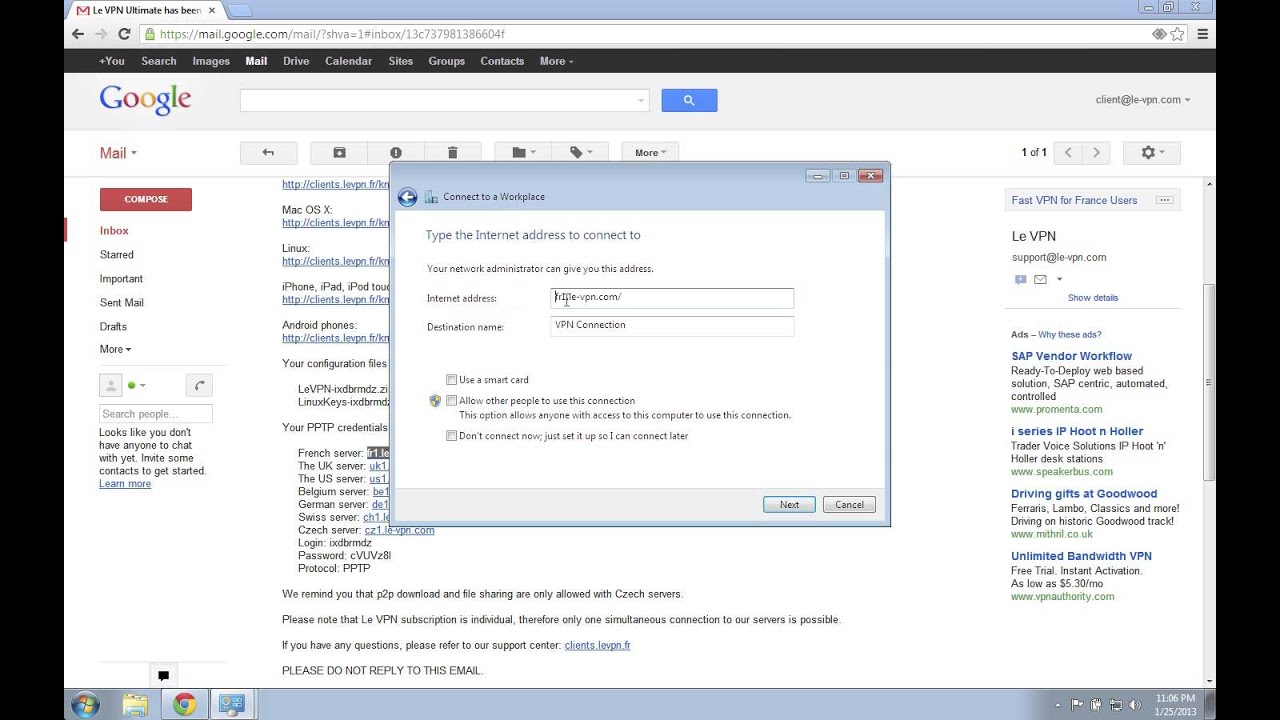The image size is (1280, 720).
Task: Expand More labels in sidebar
Action: click(115, 349)
